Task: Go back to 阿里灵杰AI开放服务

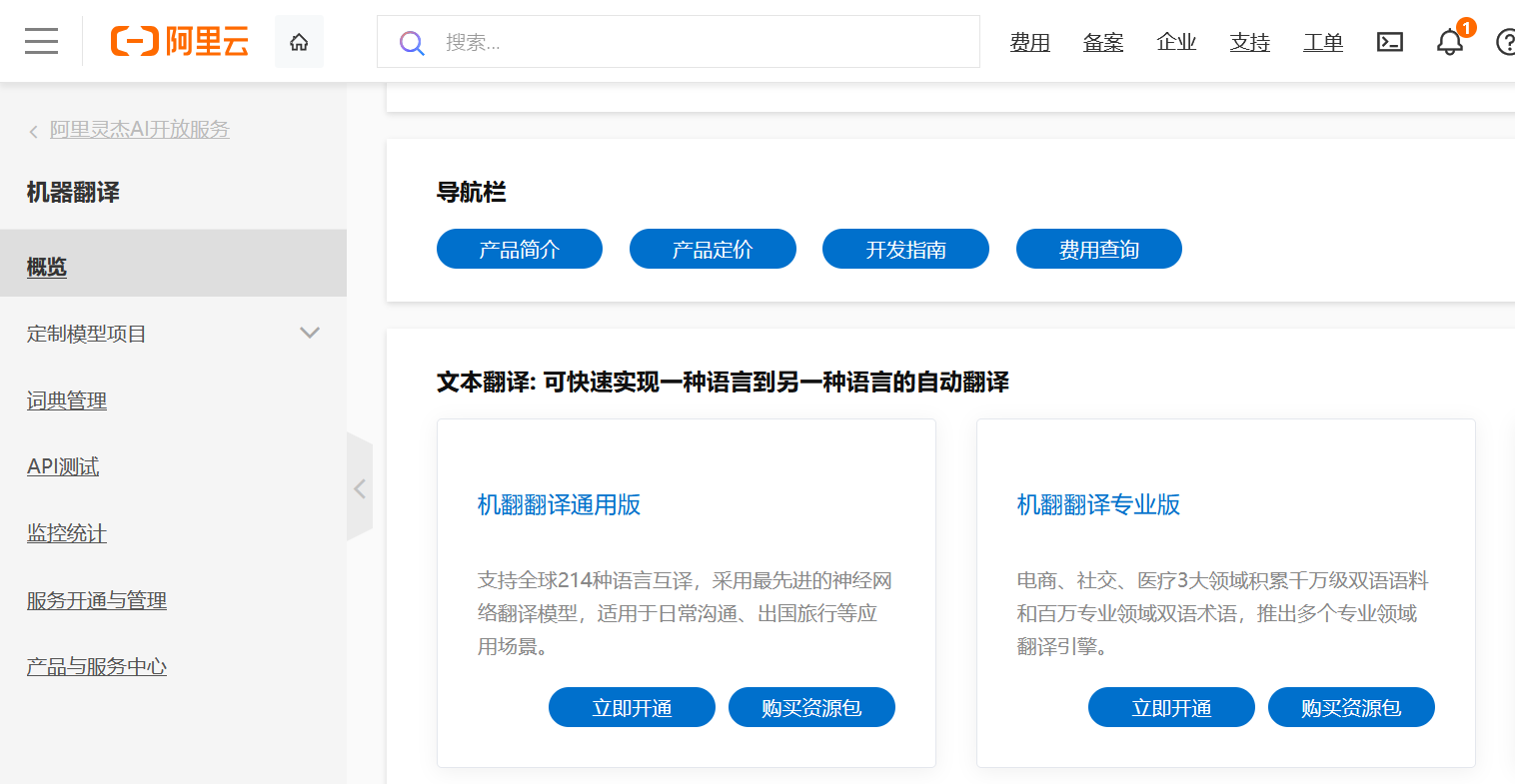Action: pyautogui.click(x=139, y=130)
